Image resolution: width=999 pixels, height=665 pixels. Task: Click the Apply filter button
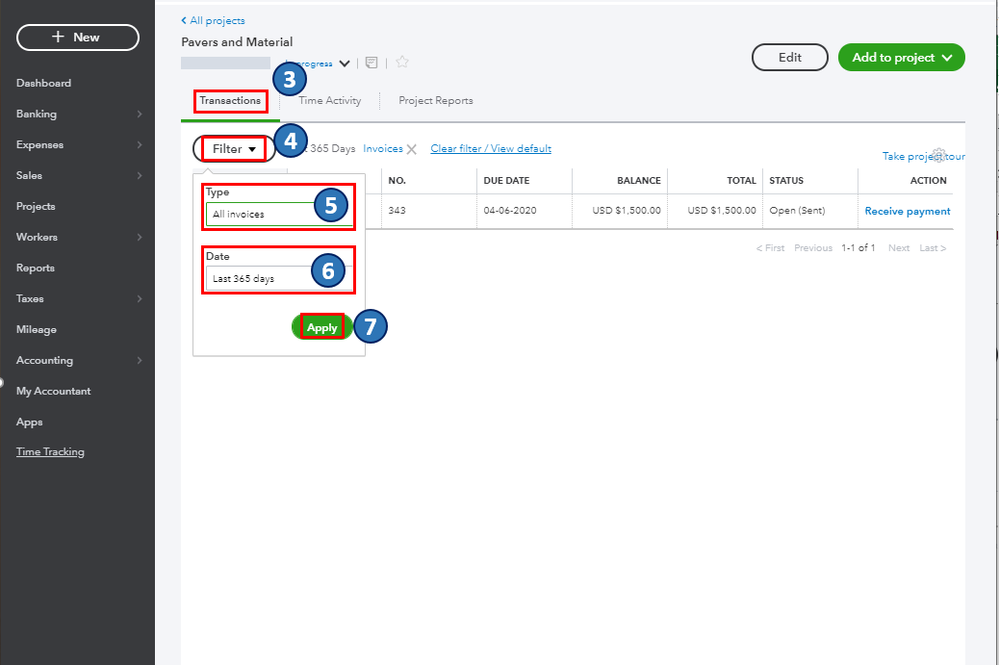pyautogui.click(x=322, y=327)
